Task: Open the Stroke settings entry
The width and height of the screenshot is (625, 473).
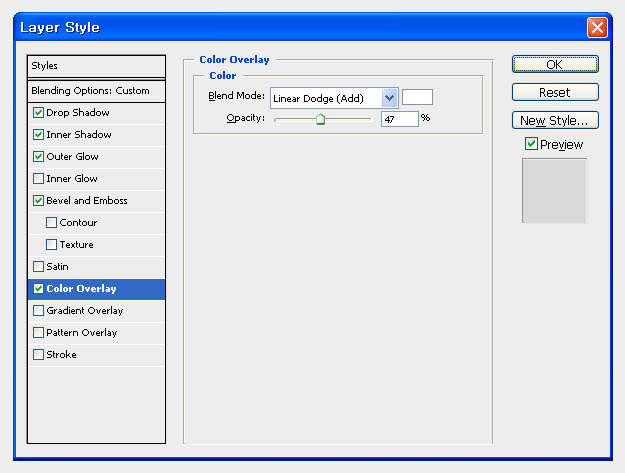Action: [x=96, y=354]
